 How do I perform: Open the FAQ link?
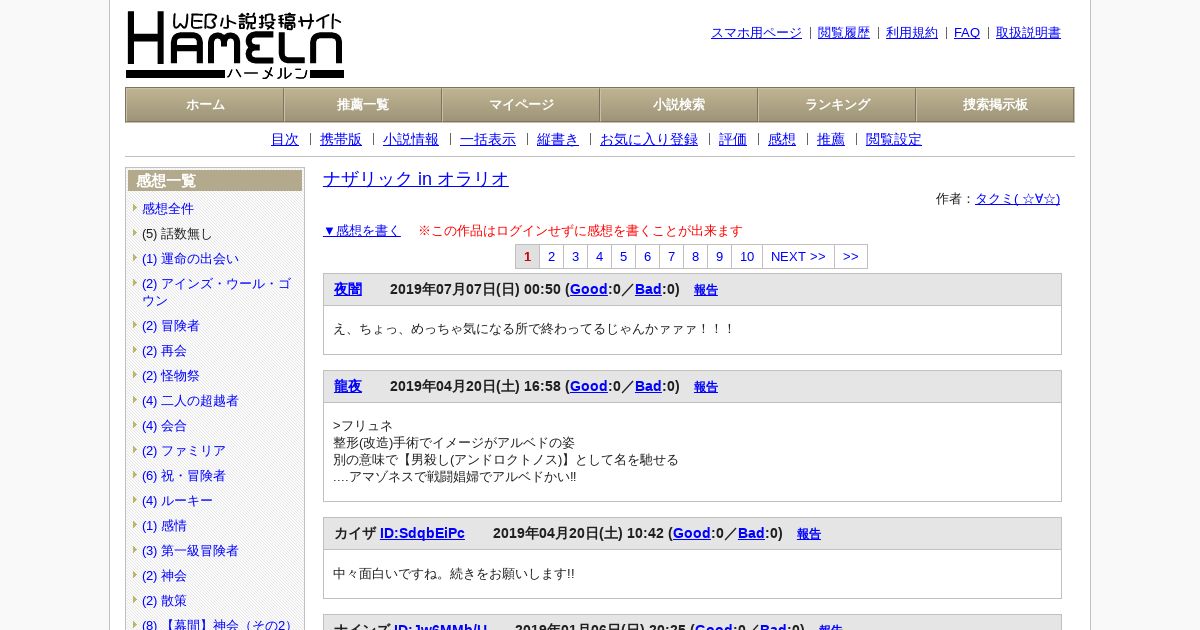967,33
